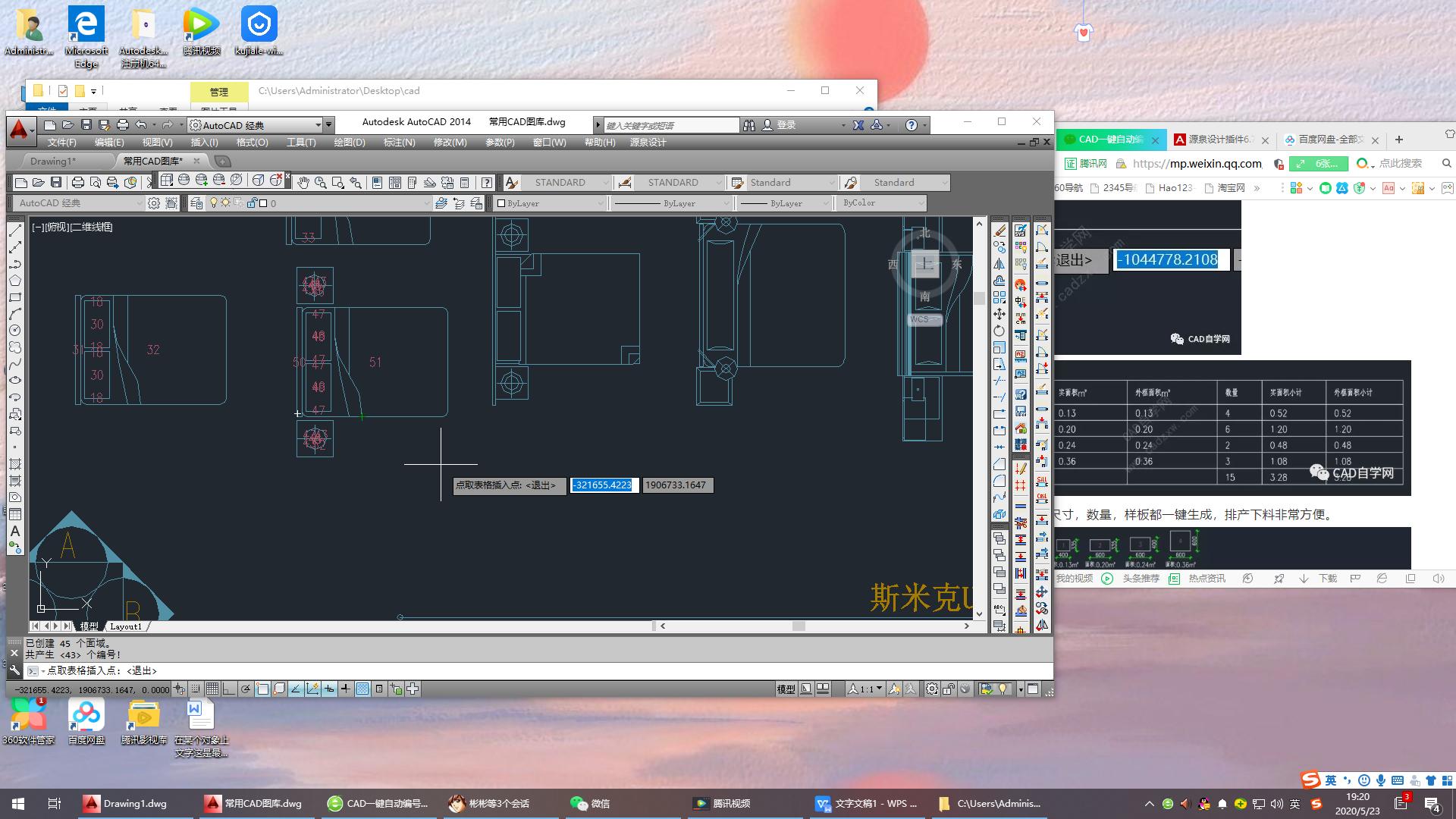Switch to the Drawing1 document tab
The image size is (1456, 819).
53,161
